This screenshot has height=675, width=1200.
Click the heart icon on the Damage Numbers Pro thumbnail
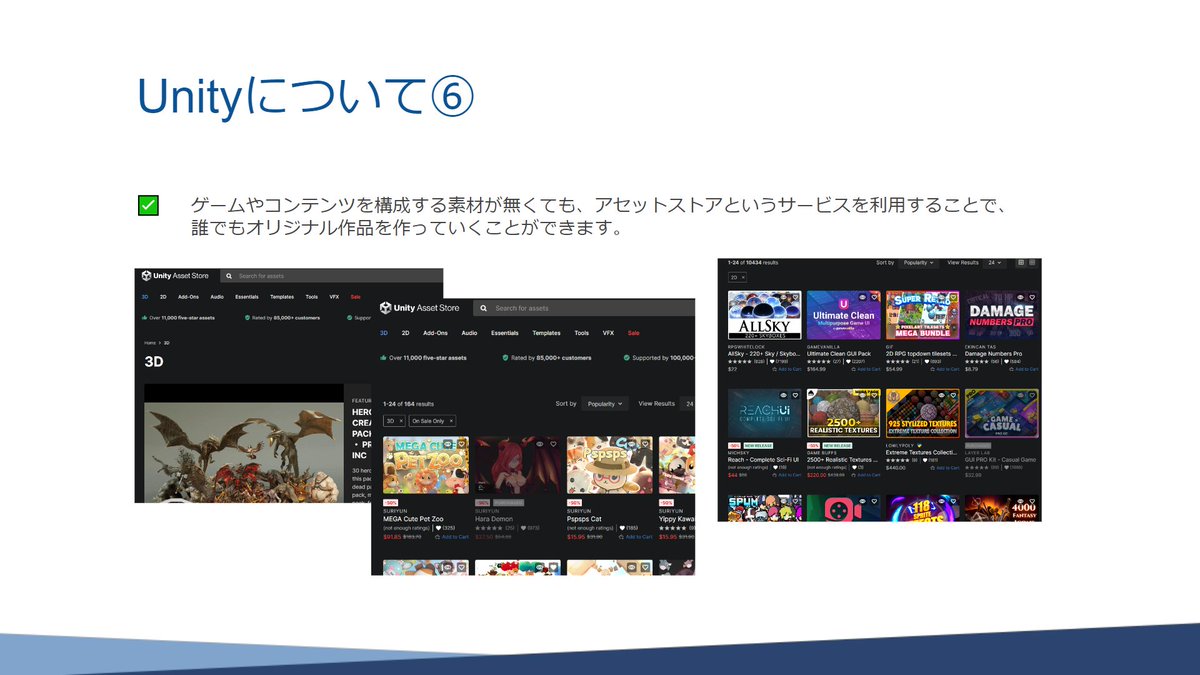[x=1032, y=297]
